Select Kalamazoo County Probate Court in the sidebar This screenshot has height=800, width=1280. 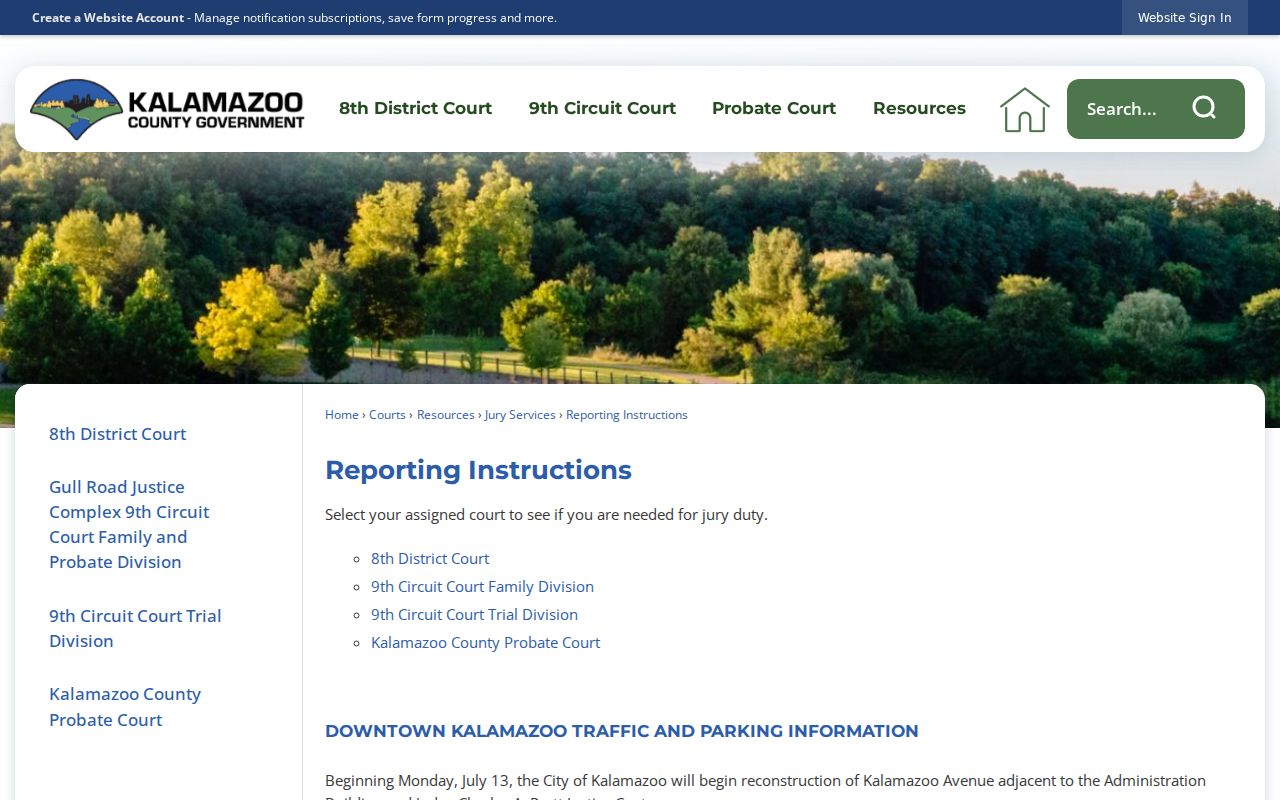(x=125, y=707)
